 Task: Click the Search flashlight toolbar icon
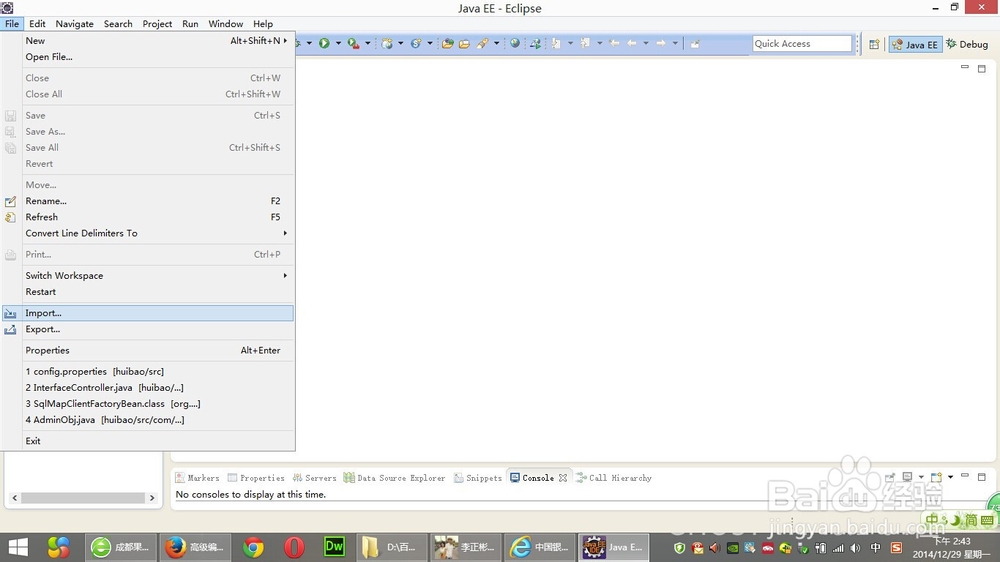[x=483, y=43]
